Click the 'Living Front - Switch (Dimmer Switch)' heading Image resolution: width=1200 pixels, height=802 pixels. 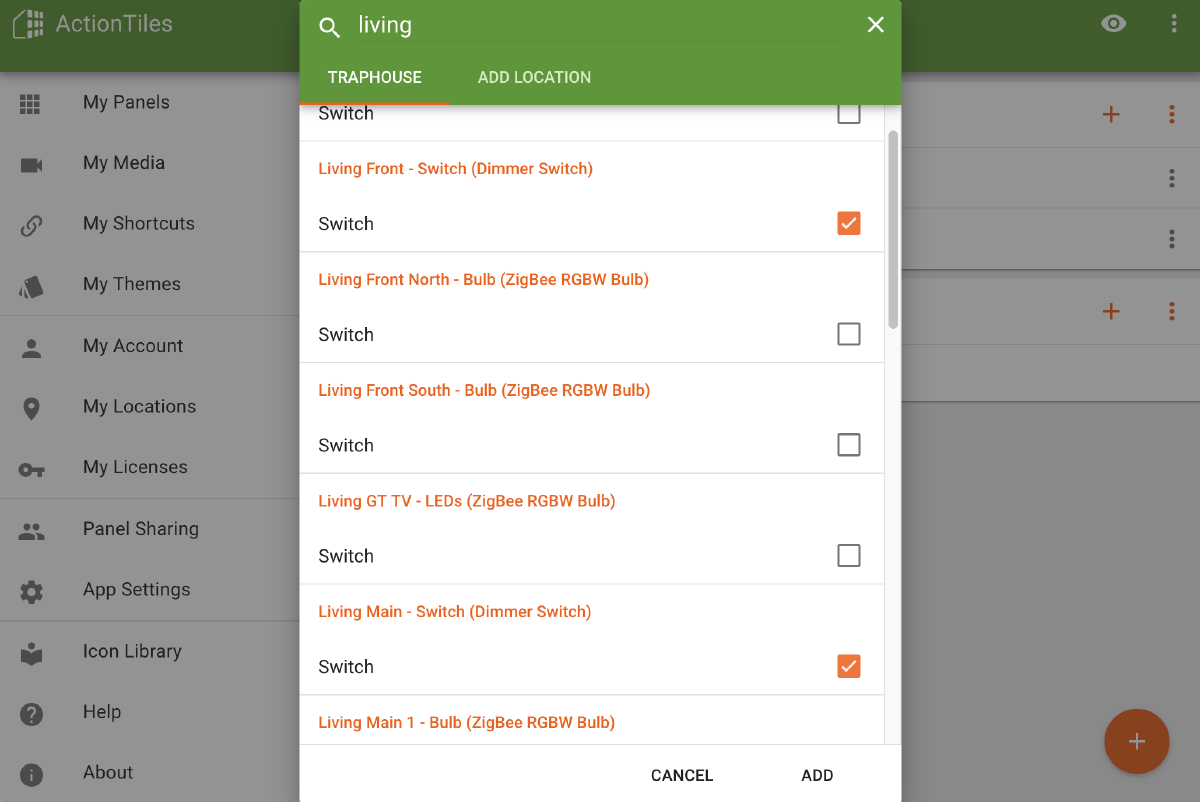coord(455,169)
